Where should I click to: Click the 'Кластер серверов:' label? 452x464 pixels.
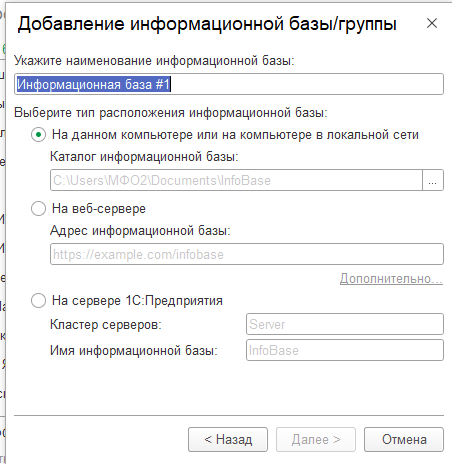coord(106,324)
